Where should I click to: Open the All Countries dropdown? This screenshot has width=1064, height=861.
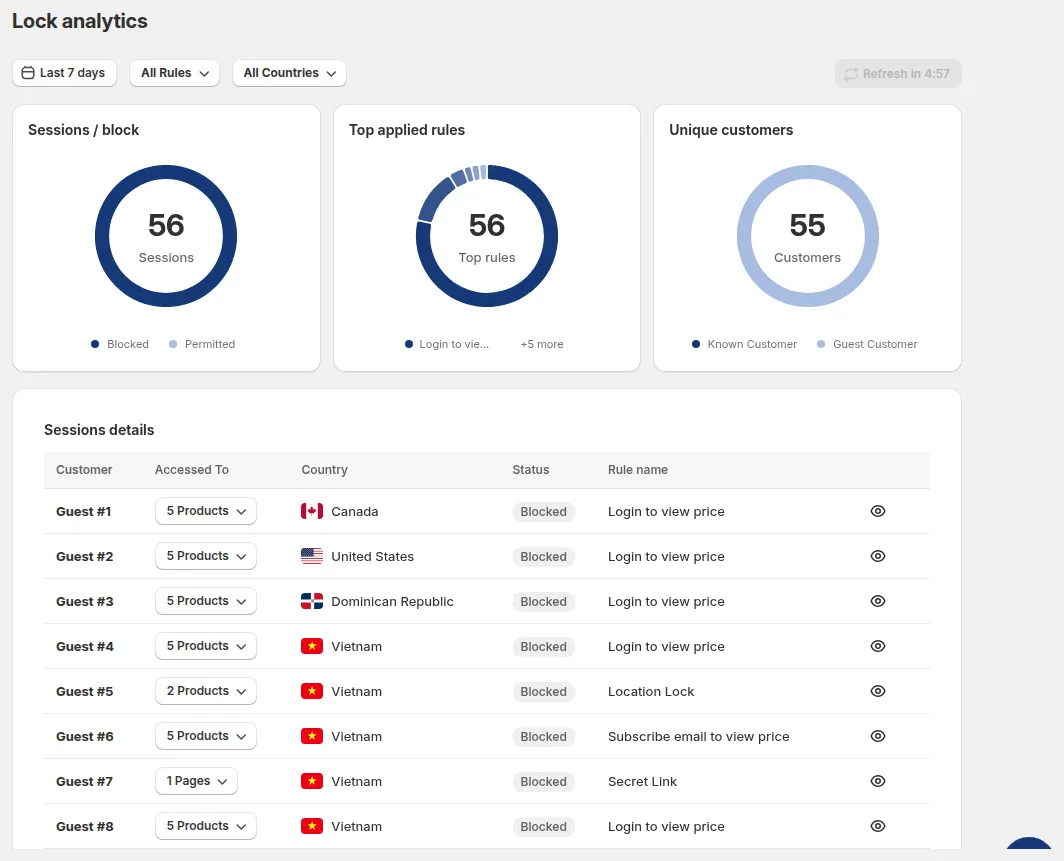click(x=289, y=73)
